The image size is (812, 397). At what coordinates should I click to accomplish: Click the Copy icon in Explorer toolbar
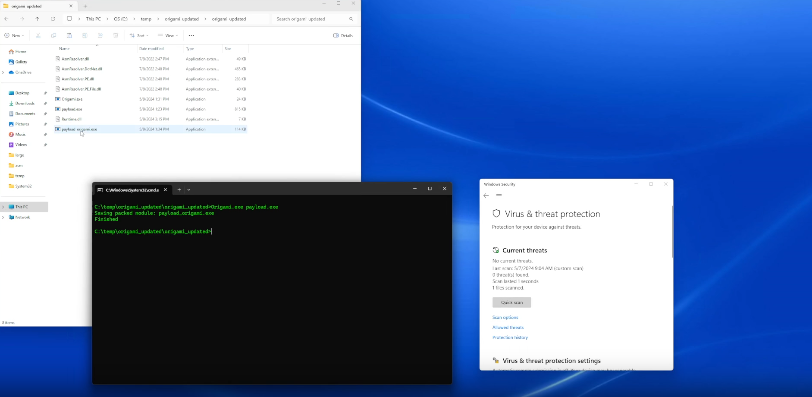53,36
